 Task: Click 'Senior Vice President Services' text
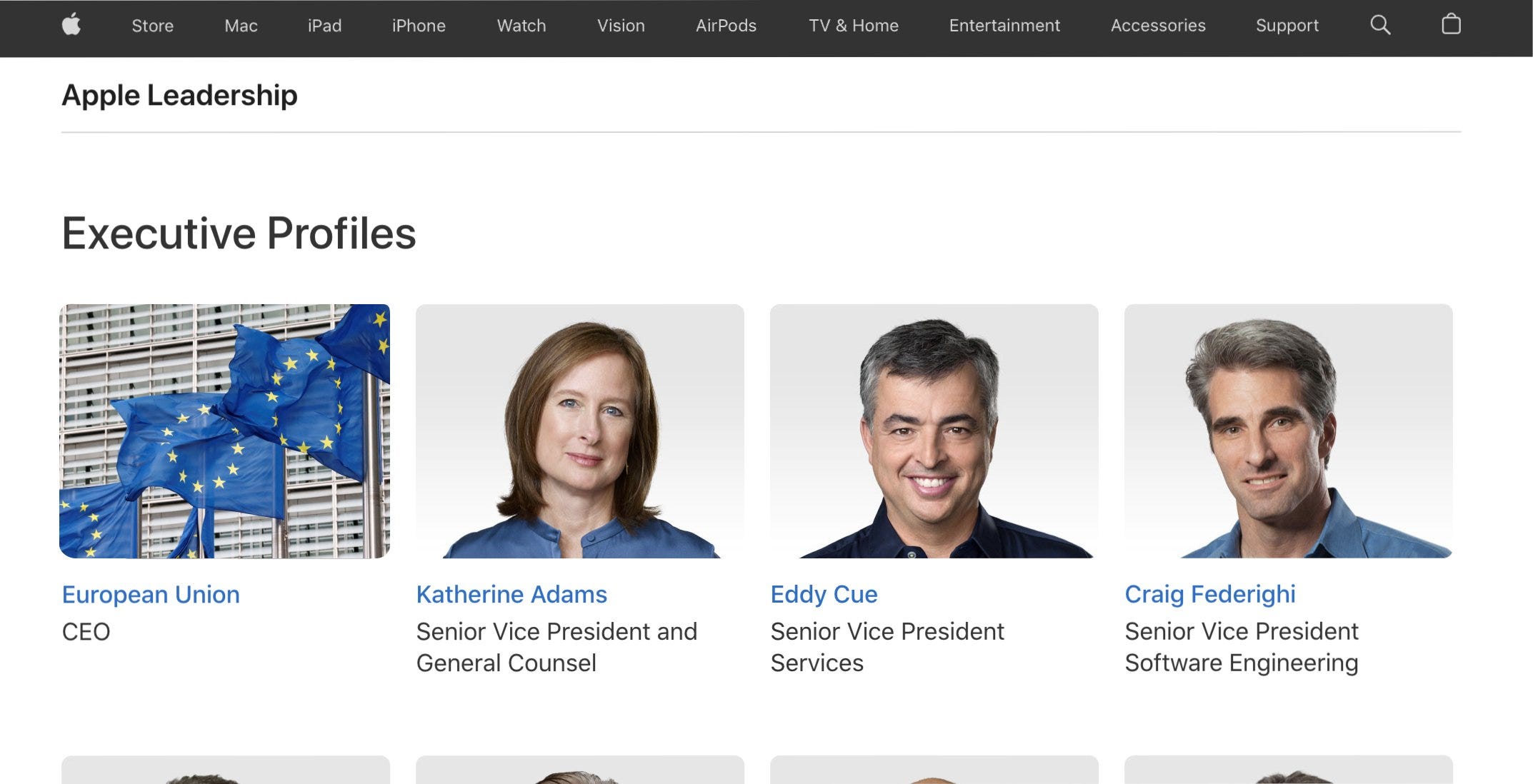click(x=887, y=647)
